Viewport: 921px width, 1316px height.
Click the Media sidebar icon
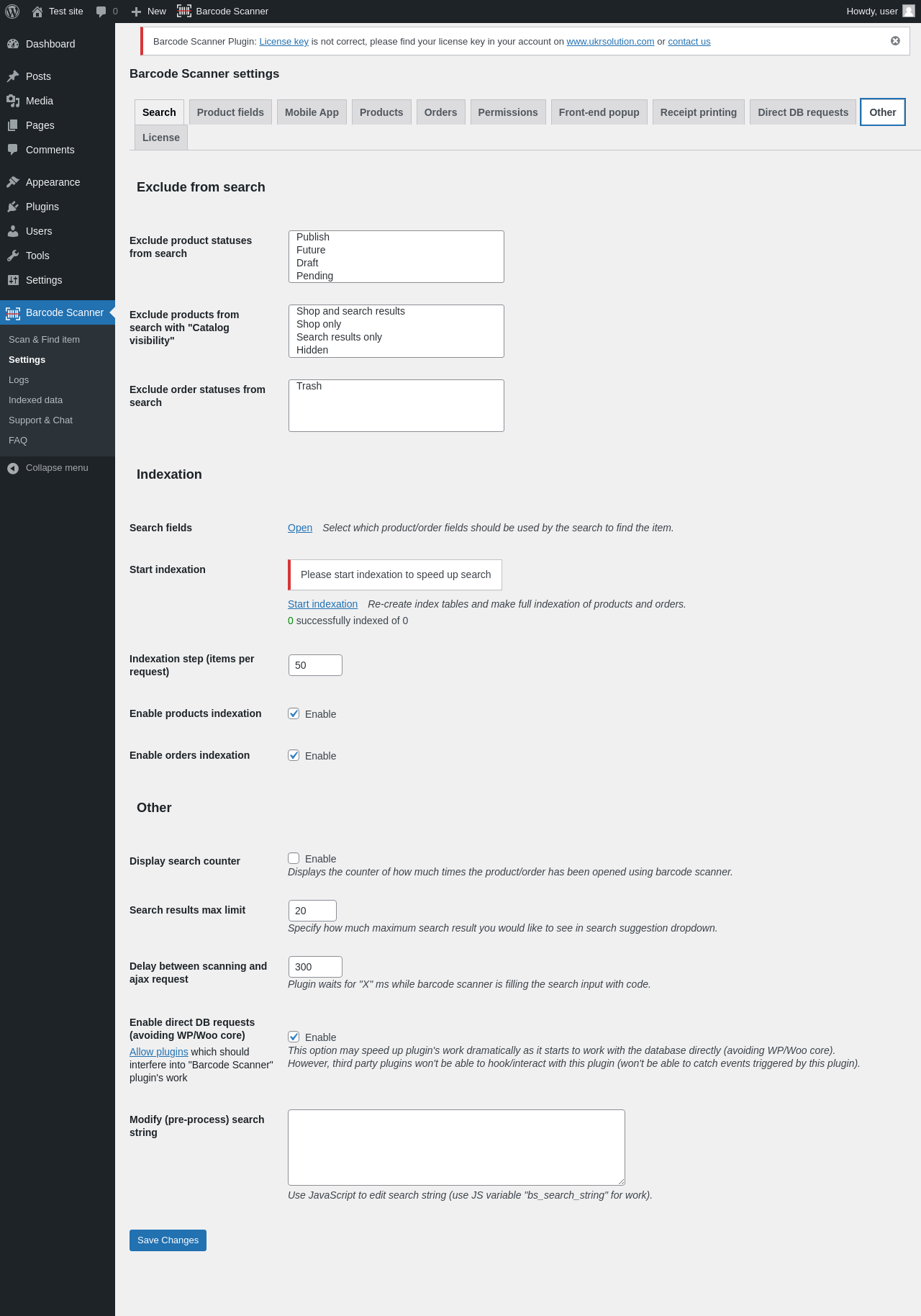pos(13,101)
